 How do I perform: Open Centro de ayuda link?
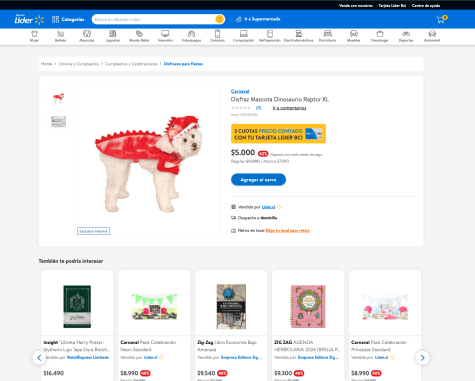[x=426, y=5]
